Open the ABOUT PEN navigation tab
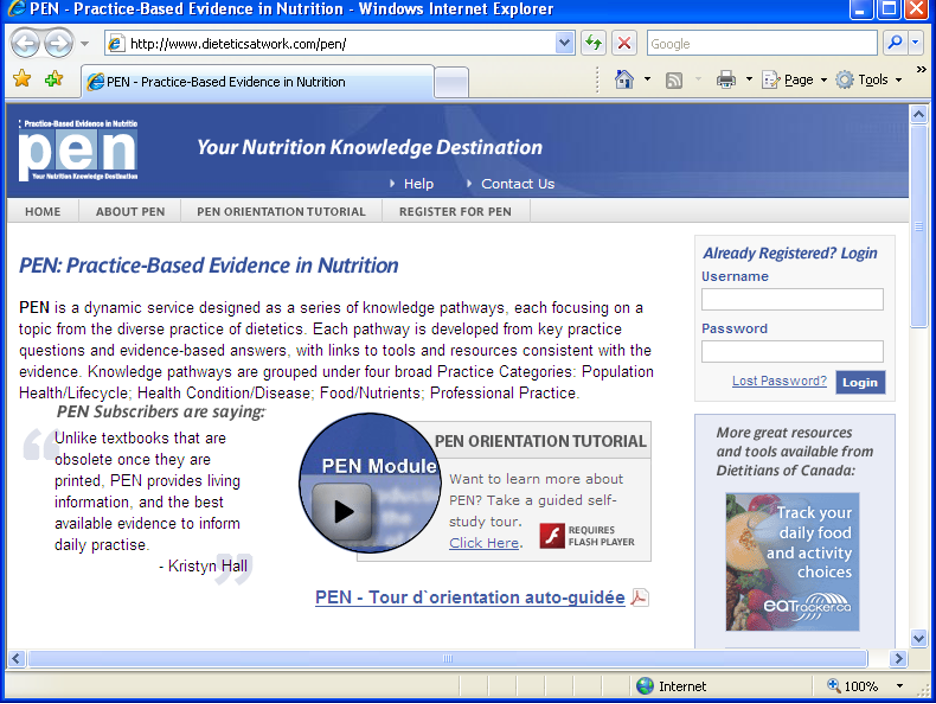The width and height of the screenshot is (936, 704). point(130,211)
